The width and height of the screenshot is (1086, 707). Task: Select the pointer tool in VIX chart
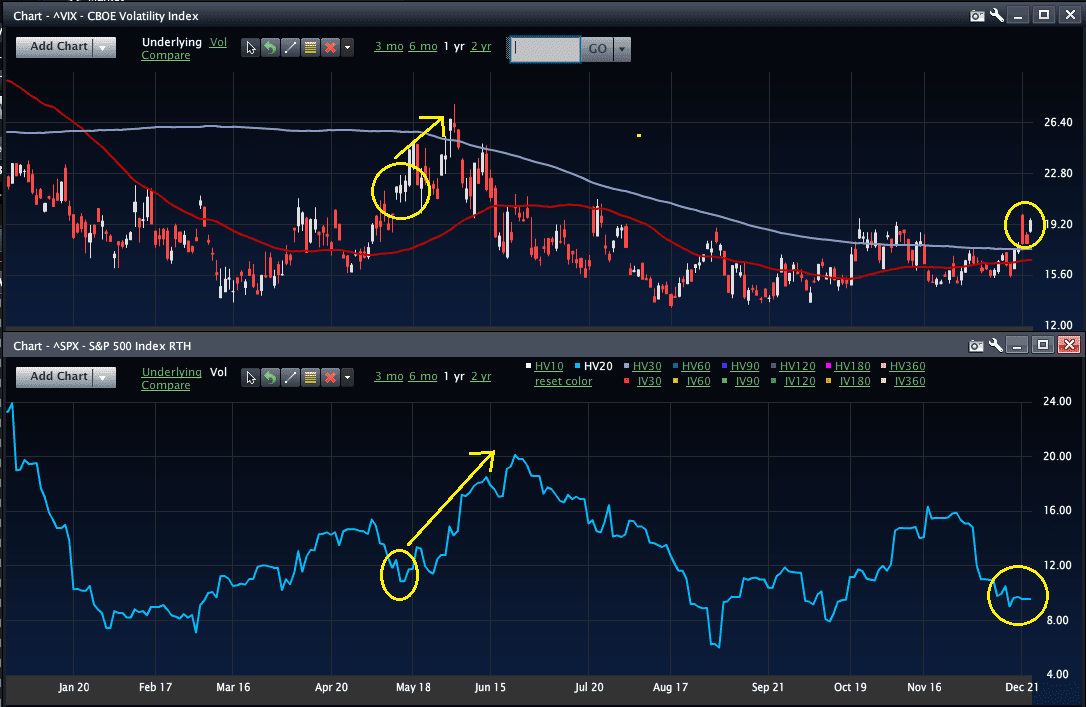pos(250,48)
